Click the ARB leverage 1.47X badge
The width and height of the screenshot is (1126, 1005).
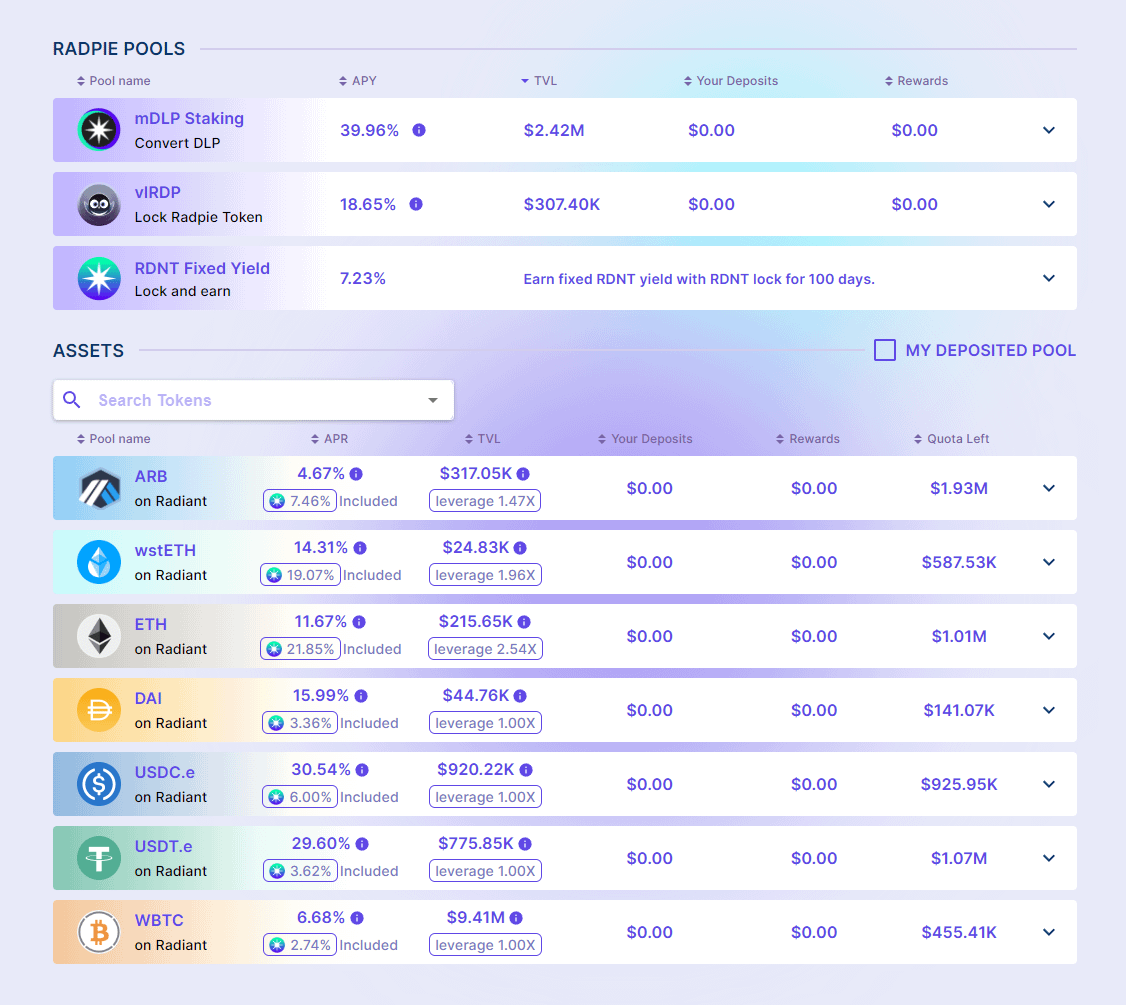[x=485, y=501]
